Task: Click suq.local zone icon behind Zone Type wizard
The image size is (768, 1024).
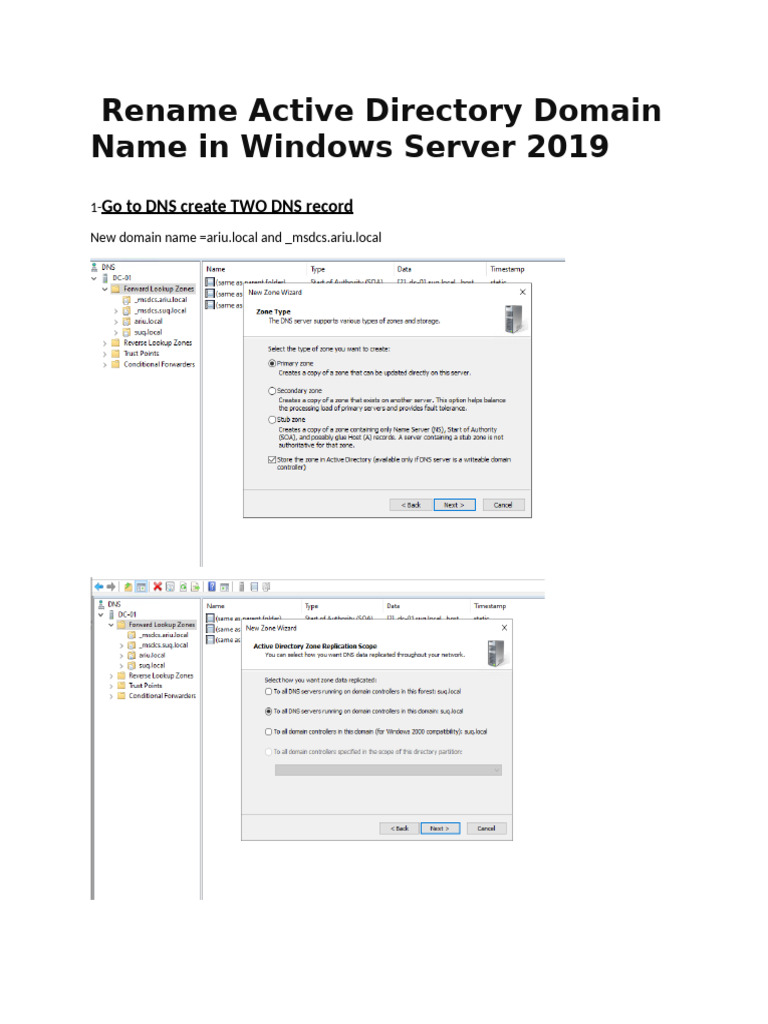Action: point(127,332)
